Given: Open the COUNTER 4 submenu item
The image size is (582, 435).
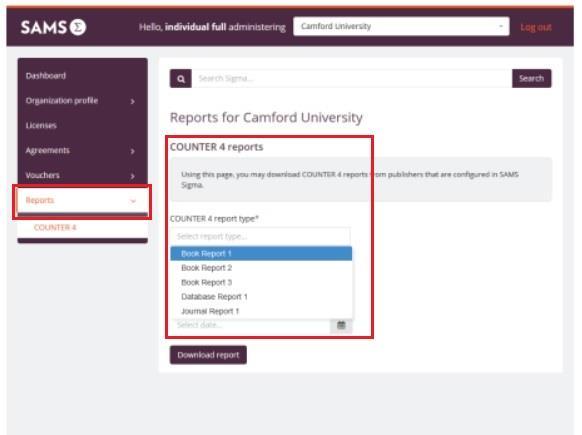Looking at the screenshot, I should click(x=55, y=228).
